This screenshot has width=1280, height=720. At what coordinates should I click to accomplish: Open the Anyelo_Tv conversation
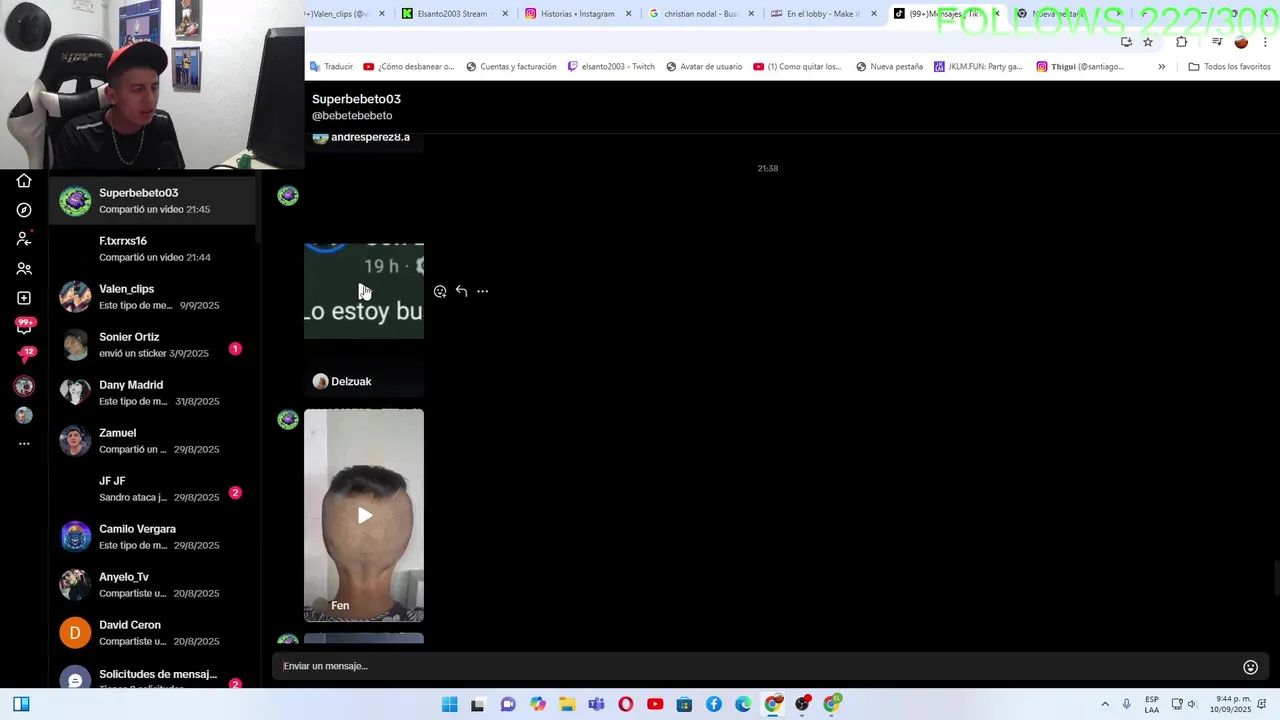(153, 585)
